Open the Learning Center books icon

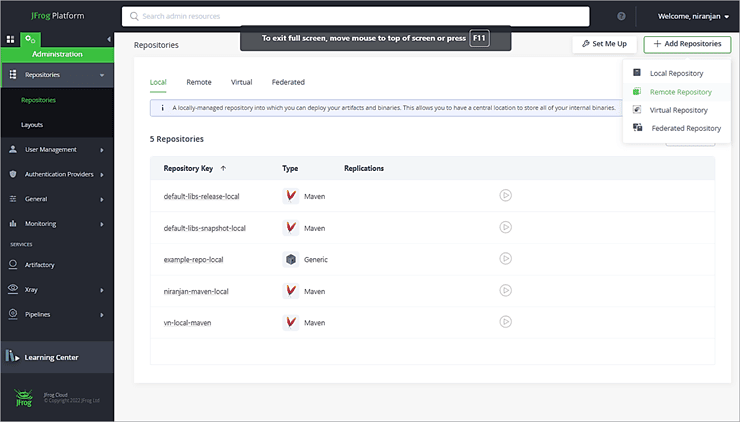click(12, 357)
